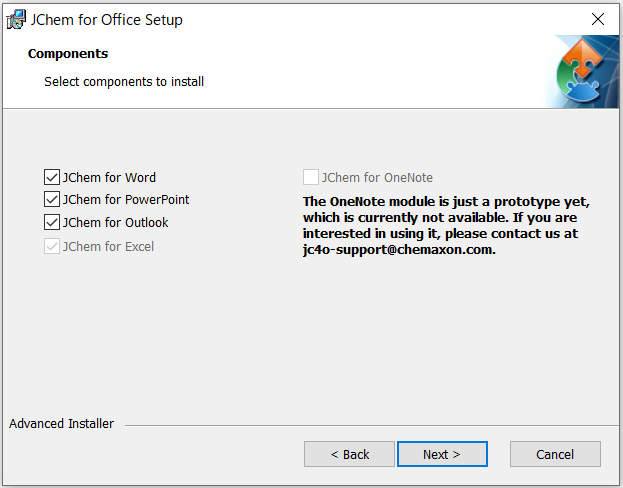Click the Advanced Installer label

point(62,424)
